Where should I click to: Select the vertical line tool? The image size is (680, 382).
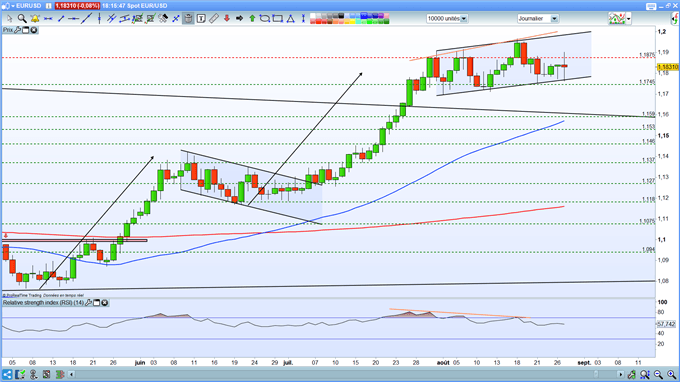[99, 19]
